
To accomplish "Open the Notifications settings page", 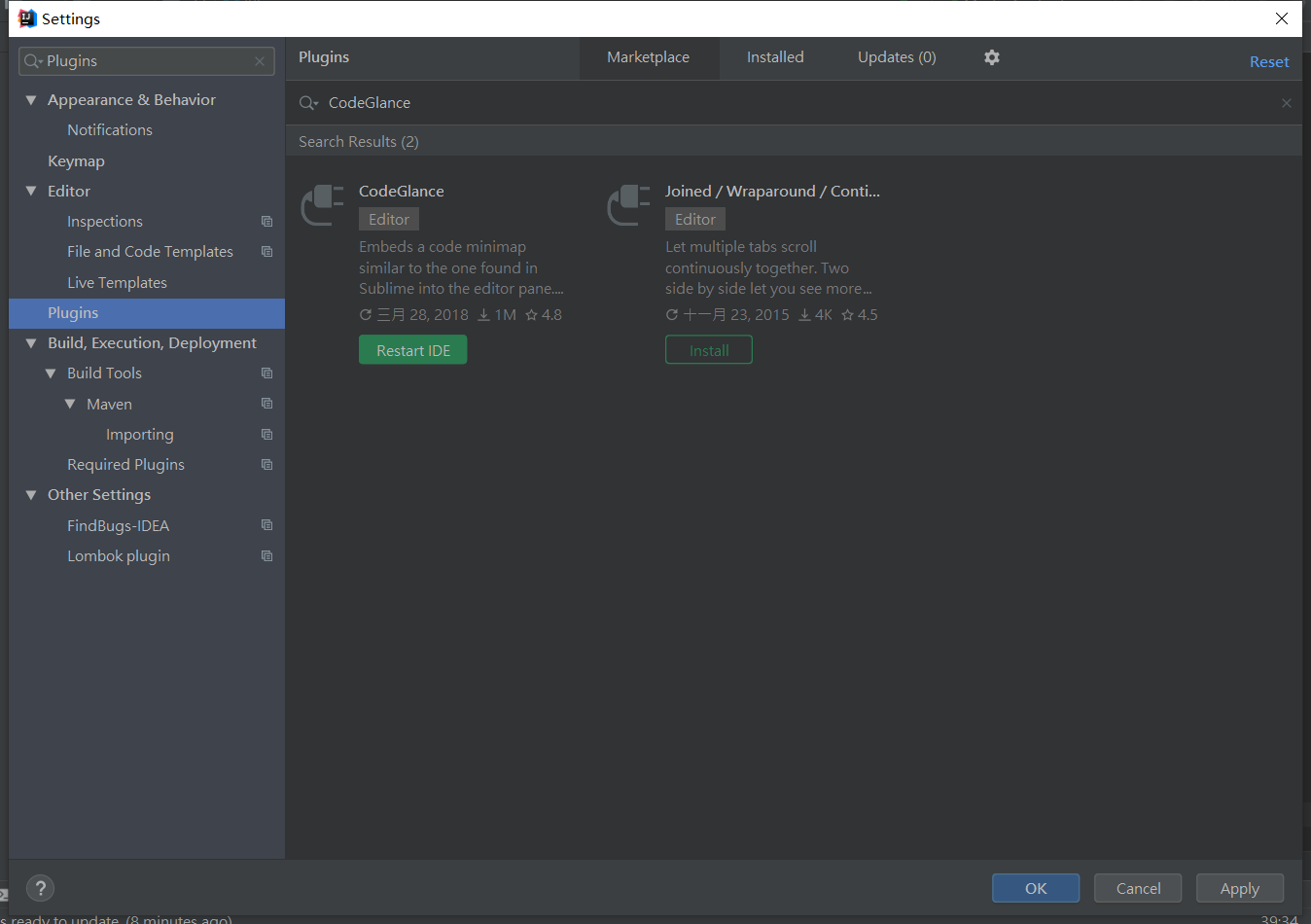I will tap(110, 130).
